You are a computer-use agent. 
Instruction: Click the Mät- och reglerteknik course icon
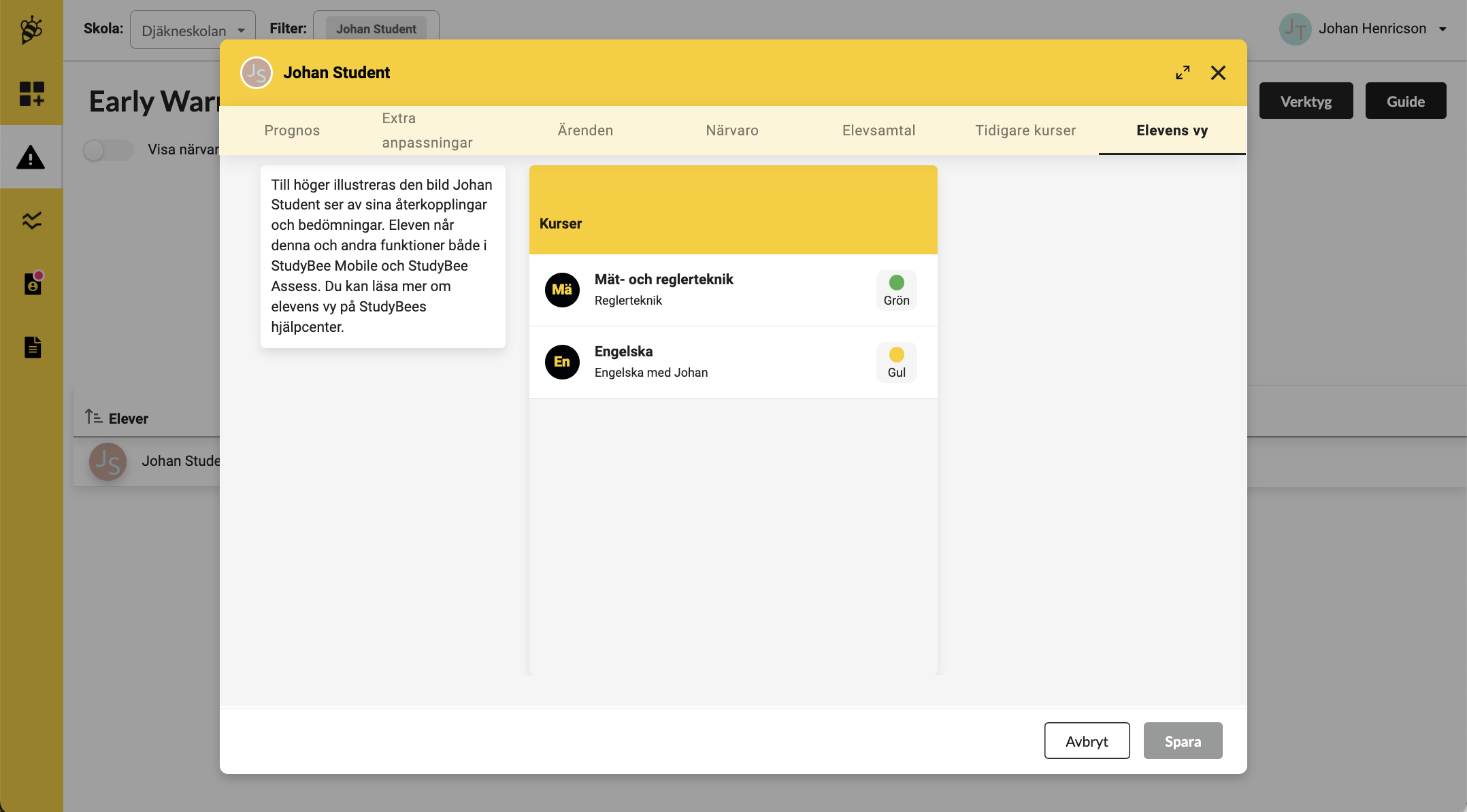tap(561, 290)
